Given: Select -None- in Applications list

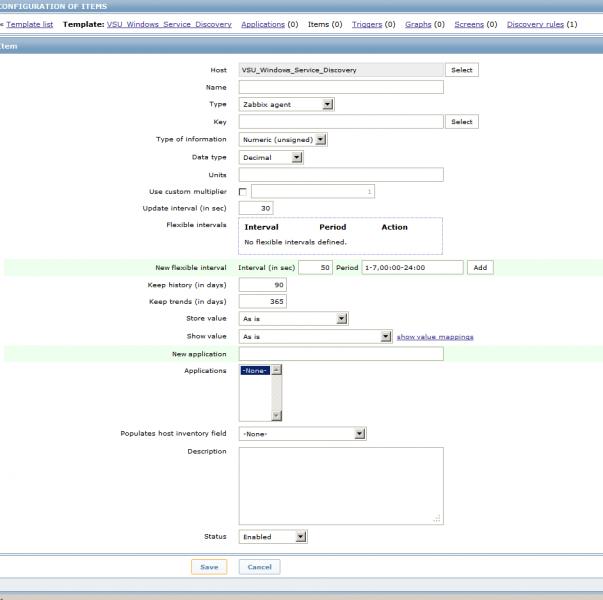Looking at the screenshot, I should click(254, 370).
